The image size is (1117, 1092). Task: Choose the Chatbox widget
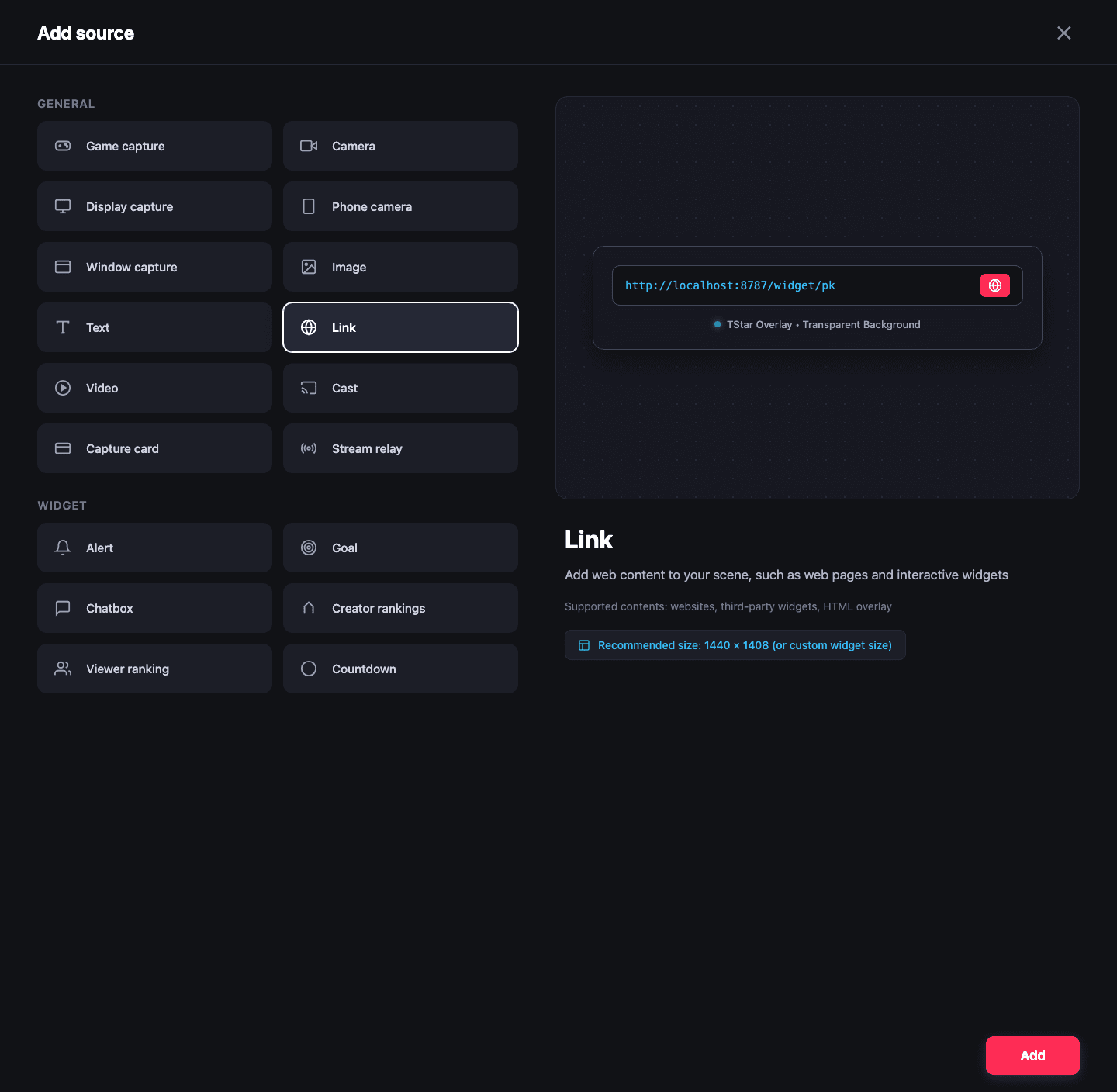154,608
